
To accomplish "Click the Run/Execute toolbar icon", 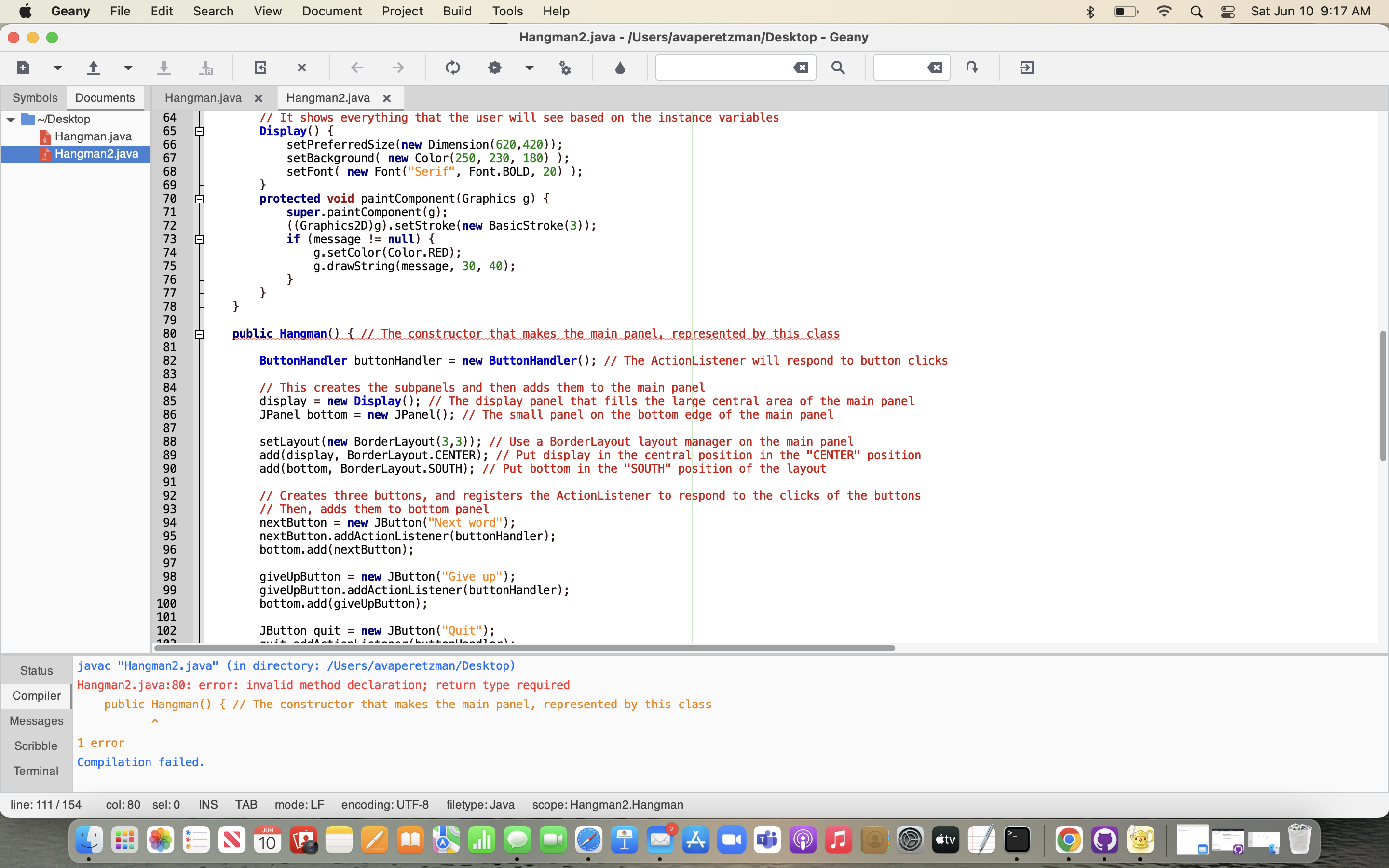I will (x=565, y=68).
